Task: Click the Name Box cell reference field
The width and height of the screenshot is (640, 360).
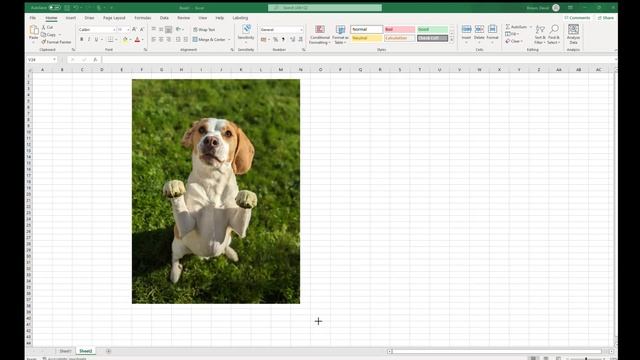Action: click(42, 60)
